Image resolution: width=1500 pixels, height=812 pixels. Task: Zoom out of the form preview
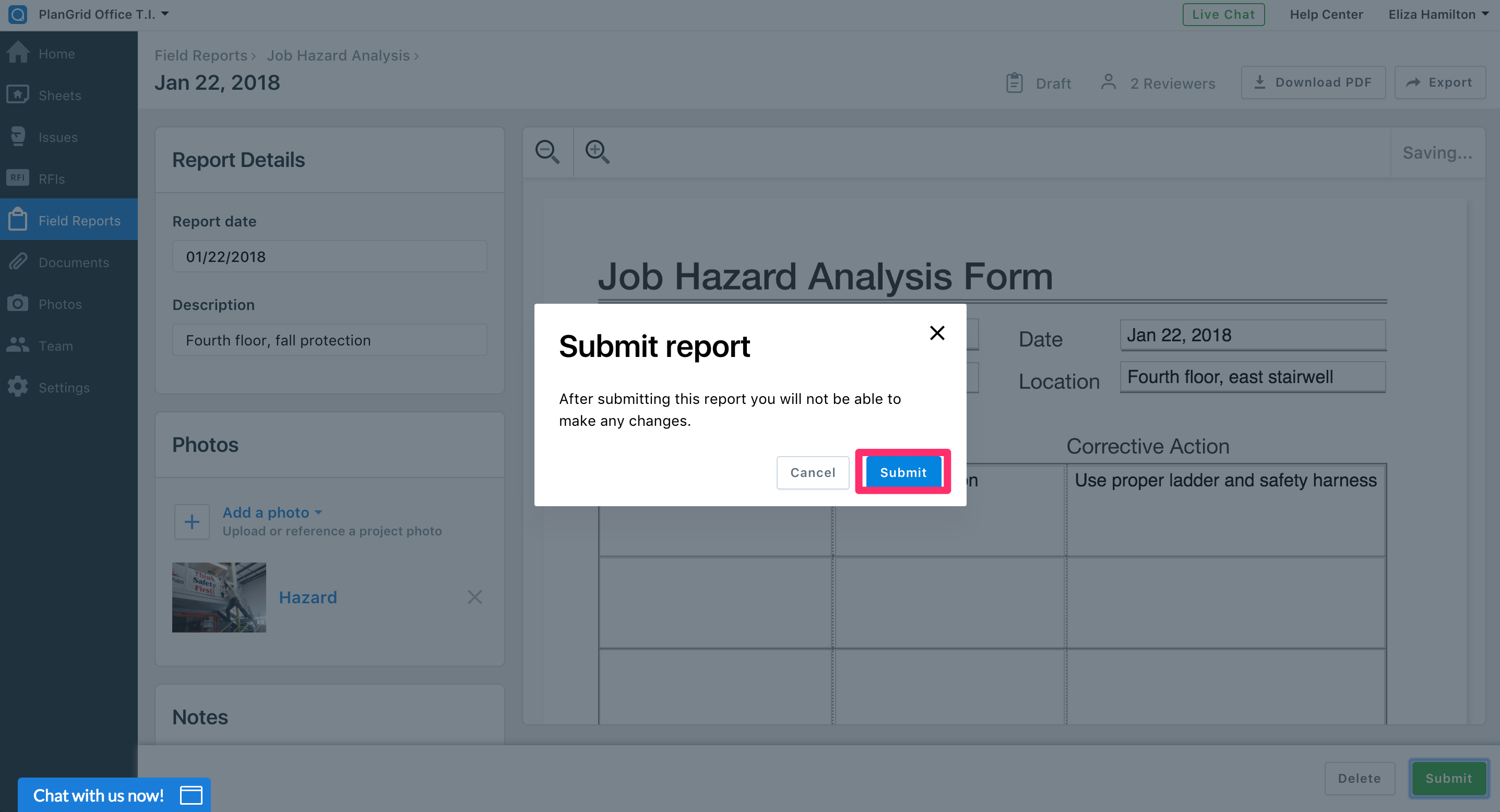coord(547,152)
